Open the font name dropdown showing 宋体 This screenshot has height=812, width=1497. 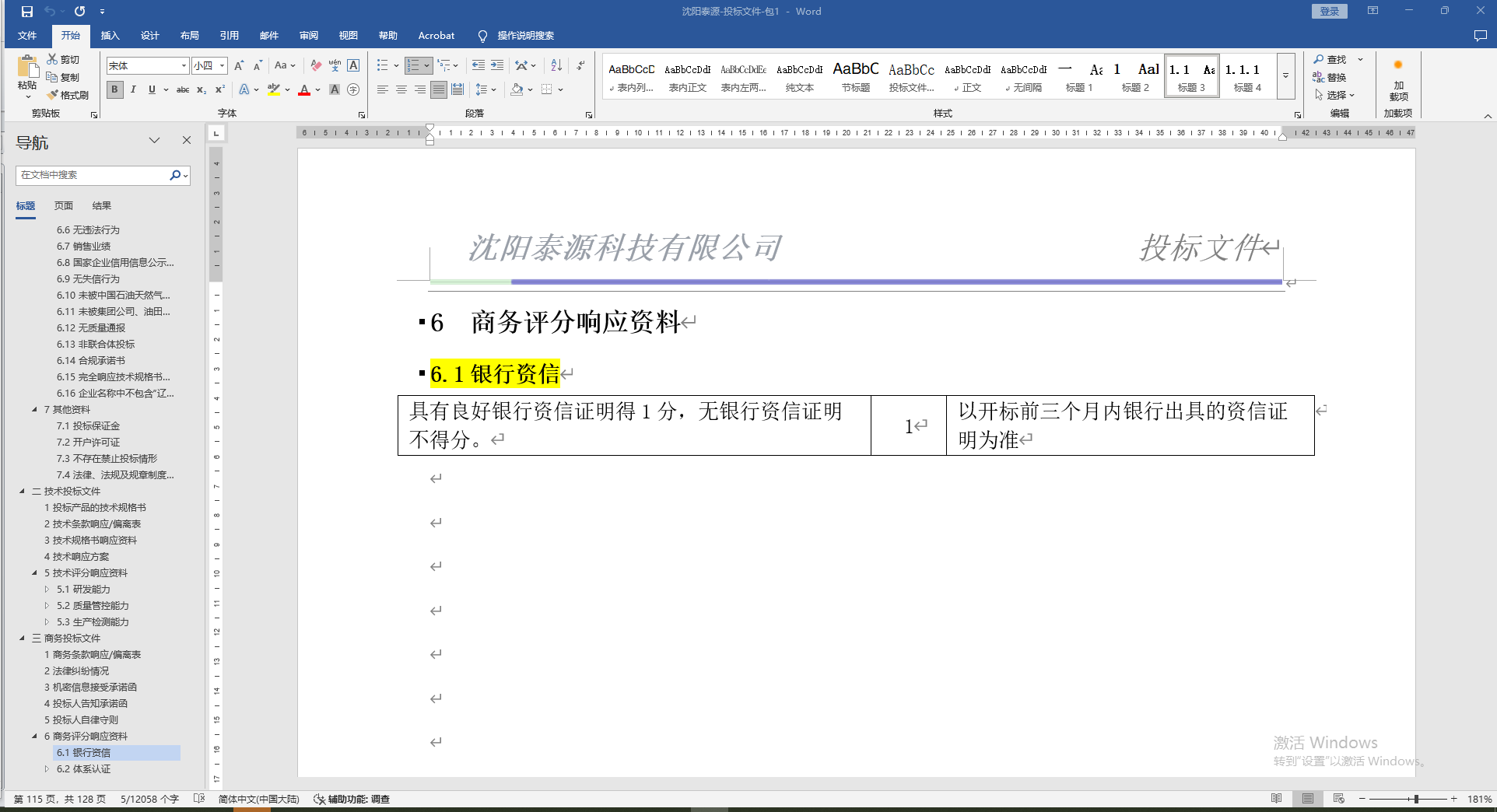[x=184, y=66]
